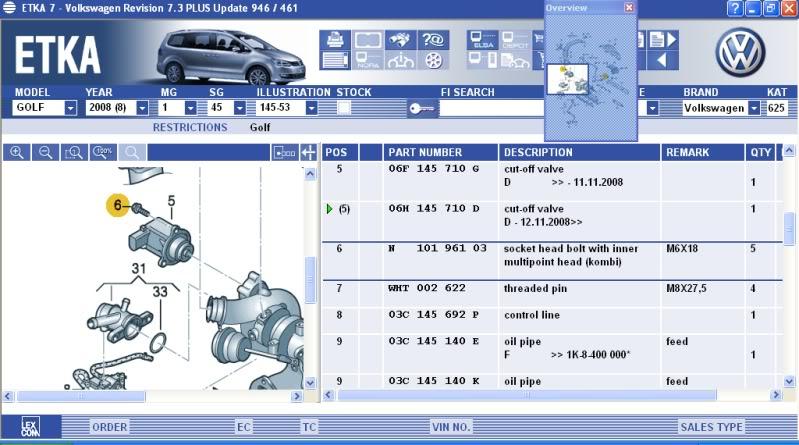Click the illustration horizontal scrollbar thumb
This screenshot has height=445, width=799.
pos(81,396)
